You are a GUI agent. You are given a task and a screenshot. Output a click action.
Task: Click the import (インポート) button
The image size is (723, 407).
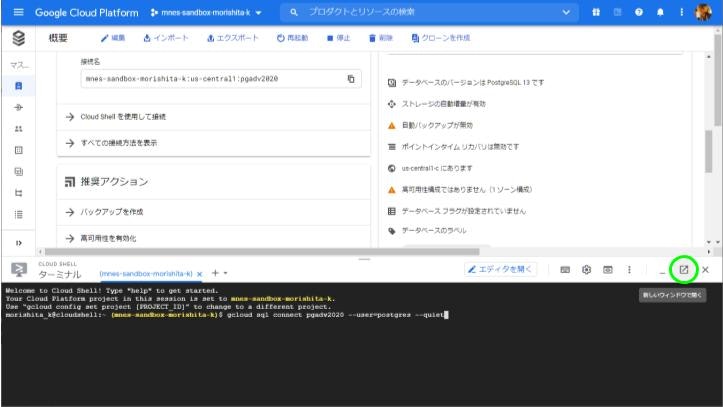point(166,38)
